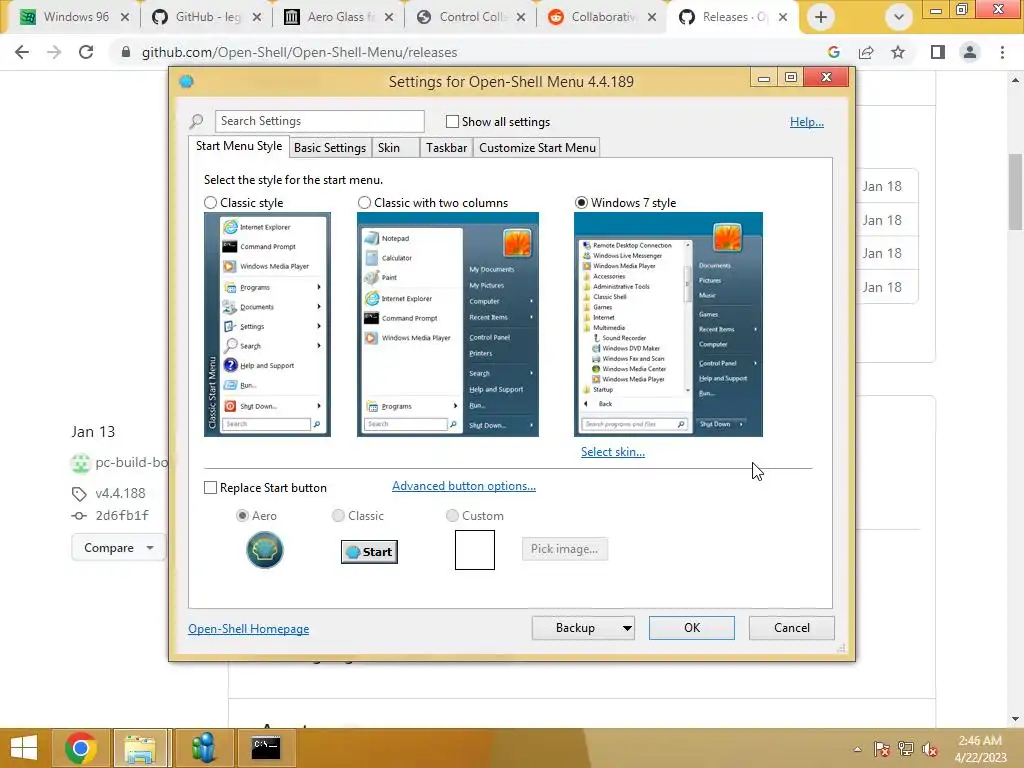Show hidden tray icons arrow
Viewport: 1024px width, 768px height.
(857, 749)
